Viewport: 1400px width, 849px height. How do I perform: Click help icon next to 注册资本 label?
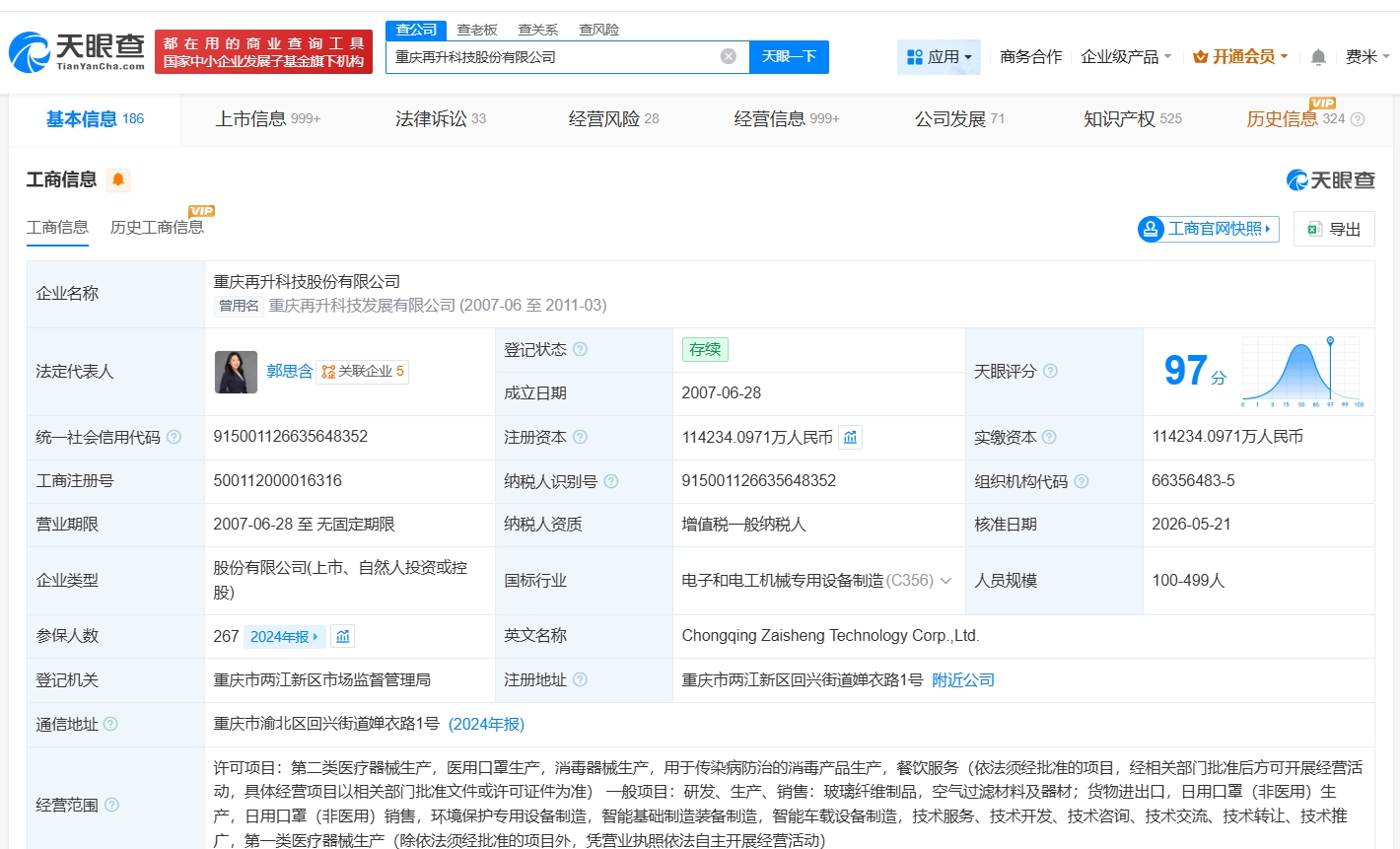click(580, 437)
